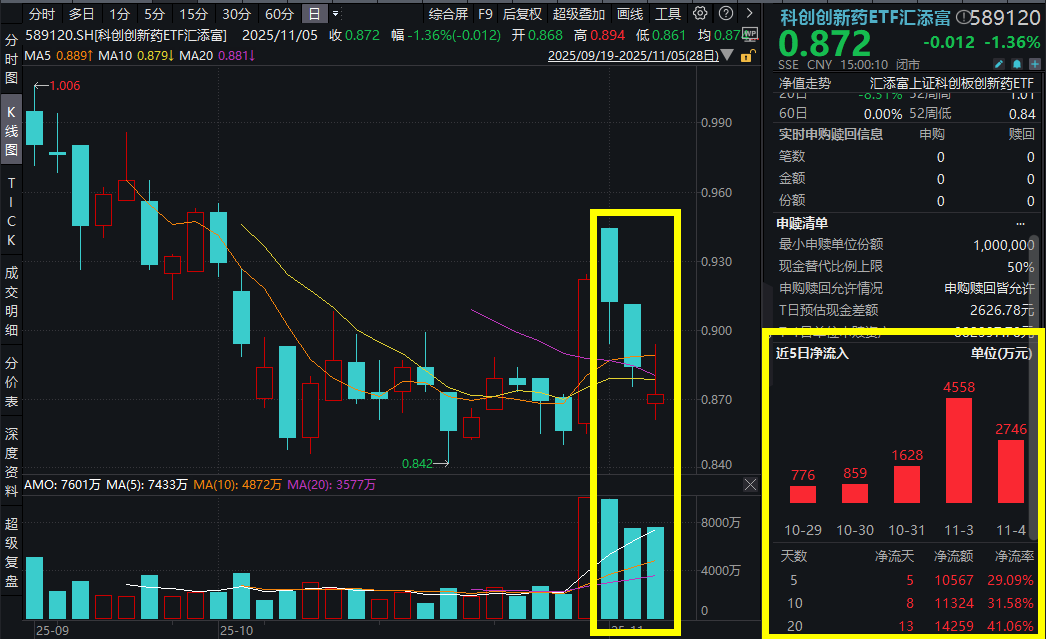Toggle the padlock icon near the date range
This screenshot has width=1046, height=639.
pos(747,55)
